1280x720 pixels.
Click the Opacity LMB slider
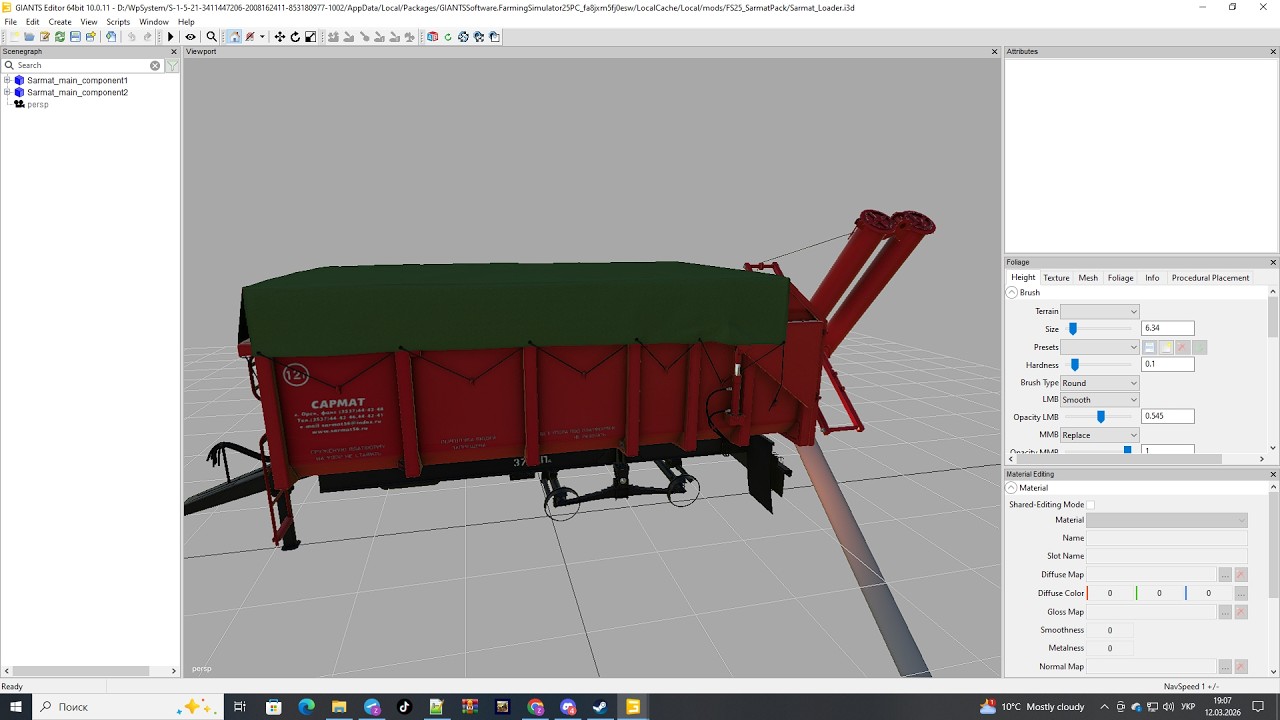pos(1099,417)
